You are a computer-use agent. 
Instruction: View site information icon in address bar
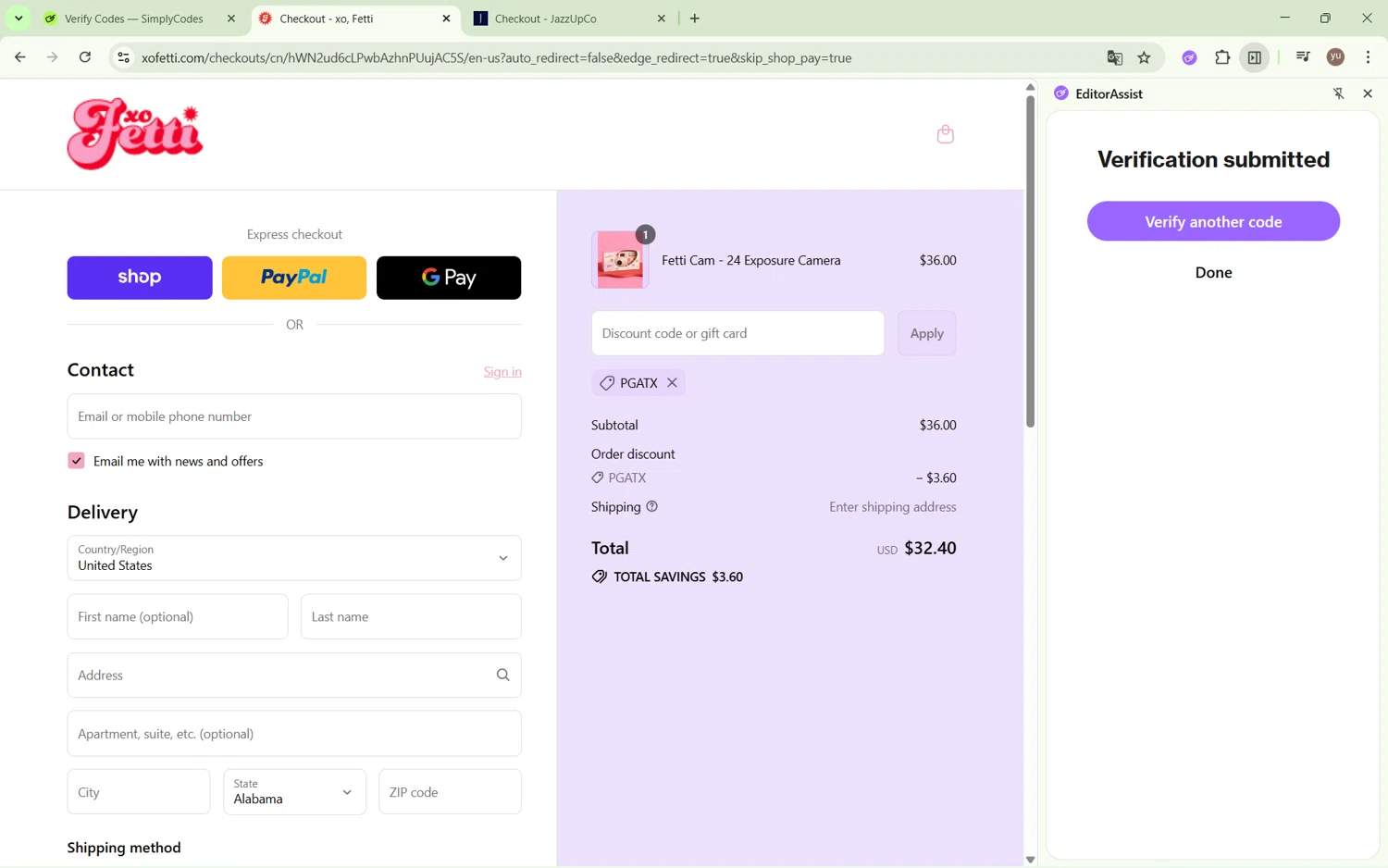click(122, 57)
